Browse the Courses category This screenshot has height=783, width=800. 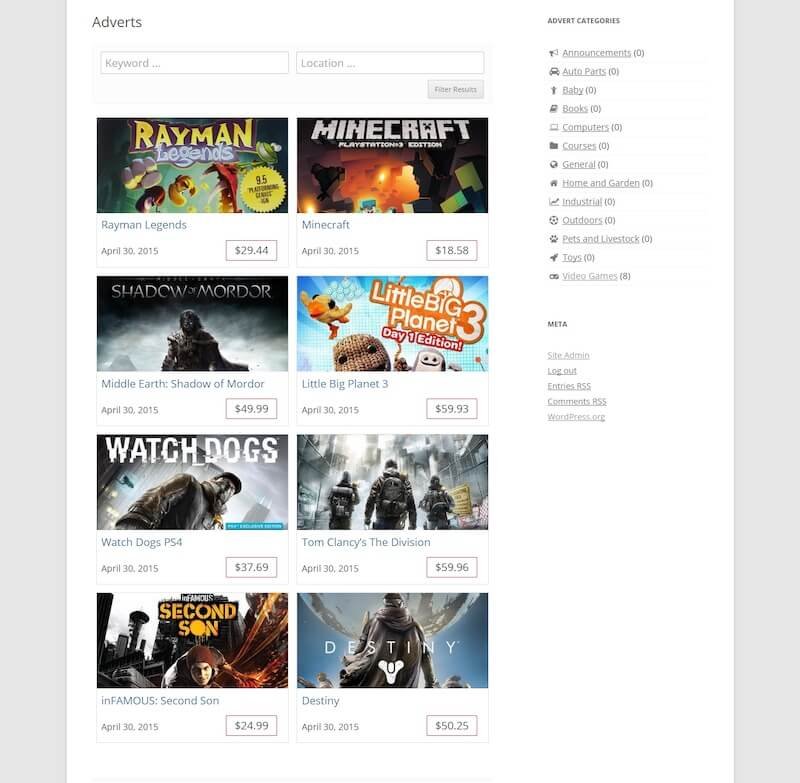point(579,146)
